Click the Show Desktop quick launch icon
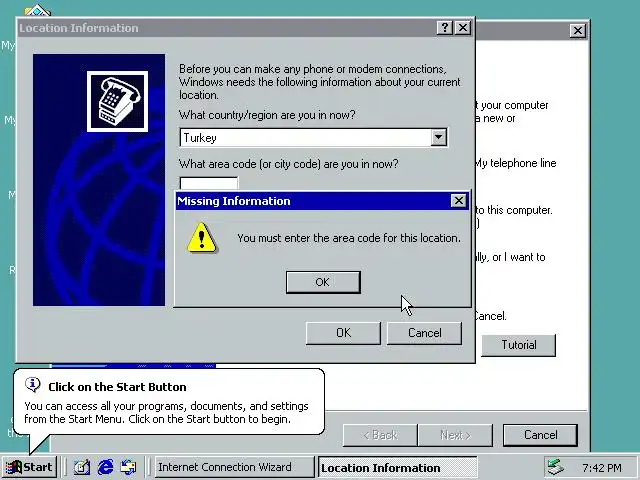This screenshot has height=480, width=640. (x=82, y=467)
